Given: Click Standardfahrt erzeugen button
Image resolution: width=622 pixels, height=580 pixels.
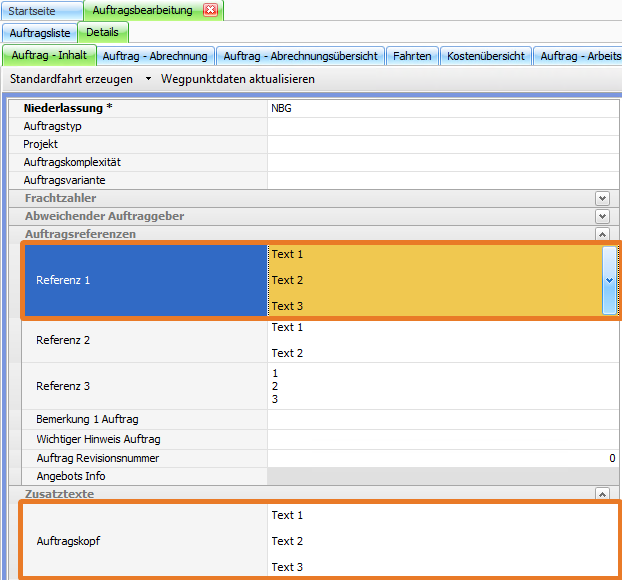Looking at the screenshot, I should [71, 78].
